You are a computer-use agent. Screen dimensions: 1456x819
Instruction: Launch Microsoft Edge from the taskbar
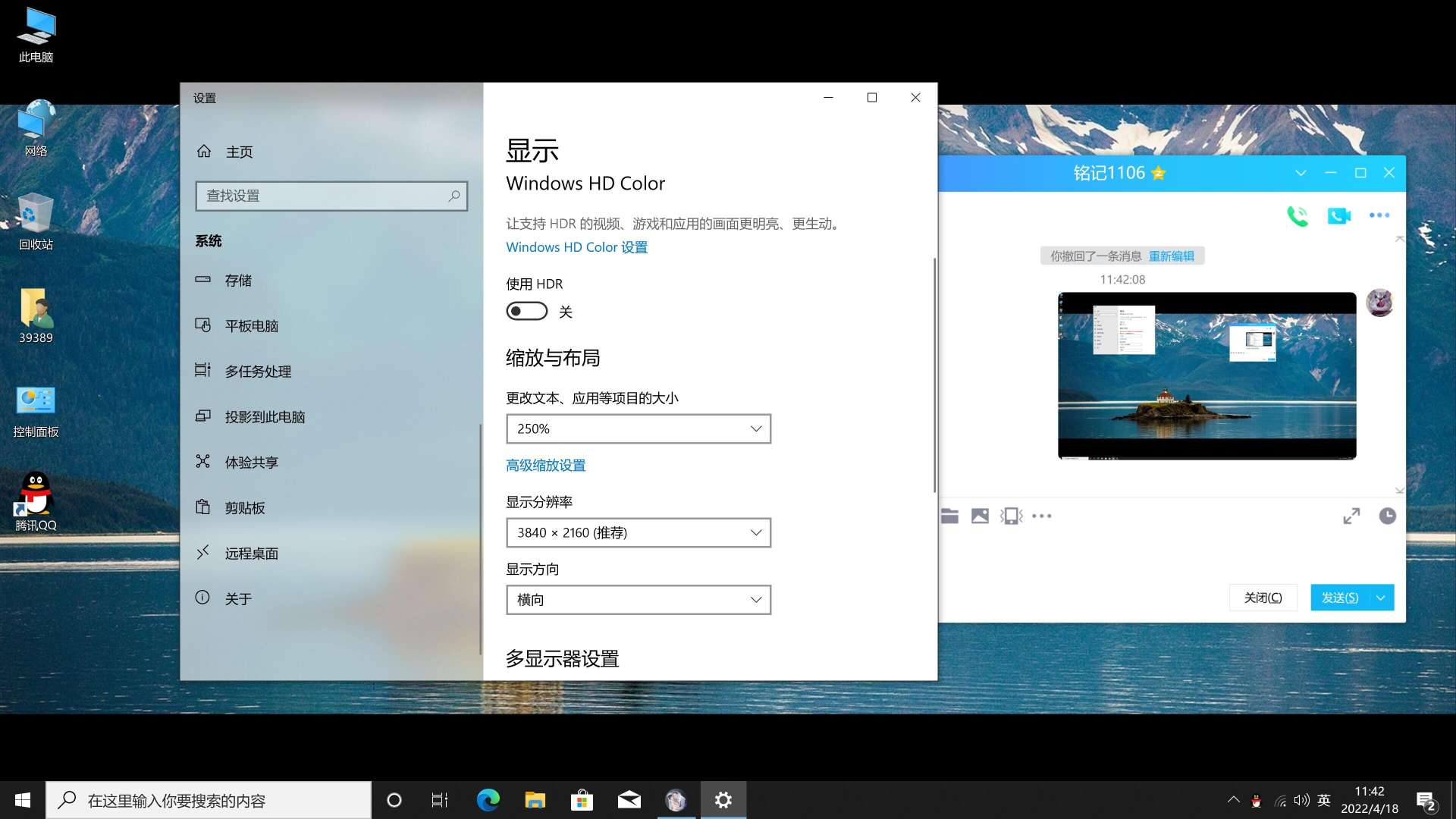coord(488,799)
